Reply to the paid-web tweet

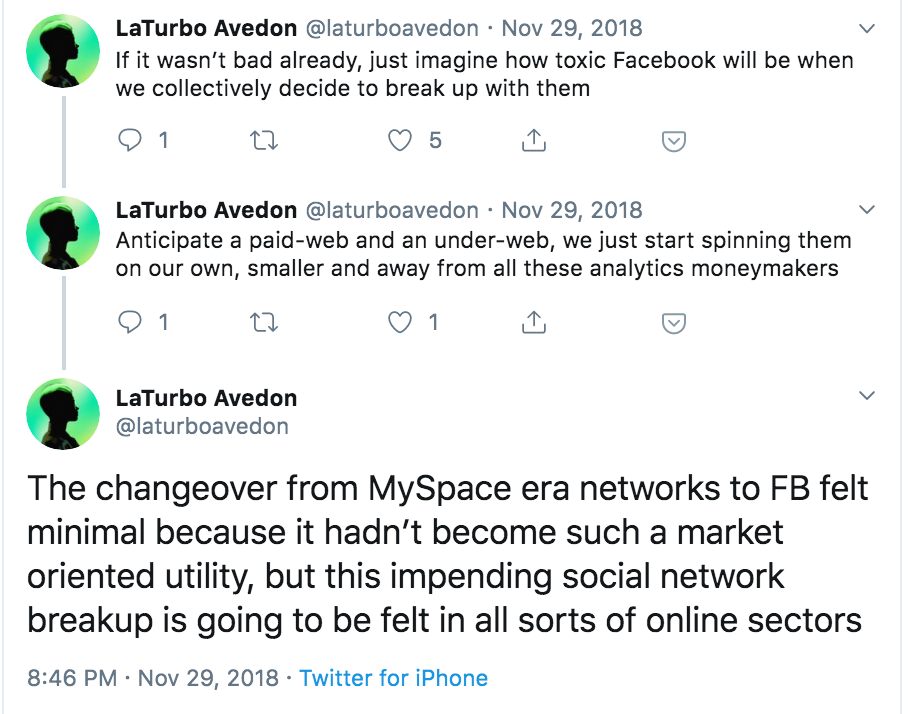(130, 322)
